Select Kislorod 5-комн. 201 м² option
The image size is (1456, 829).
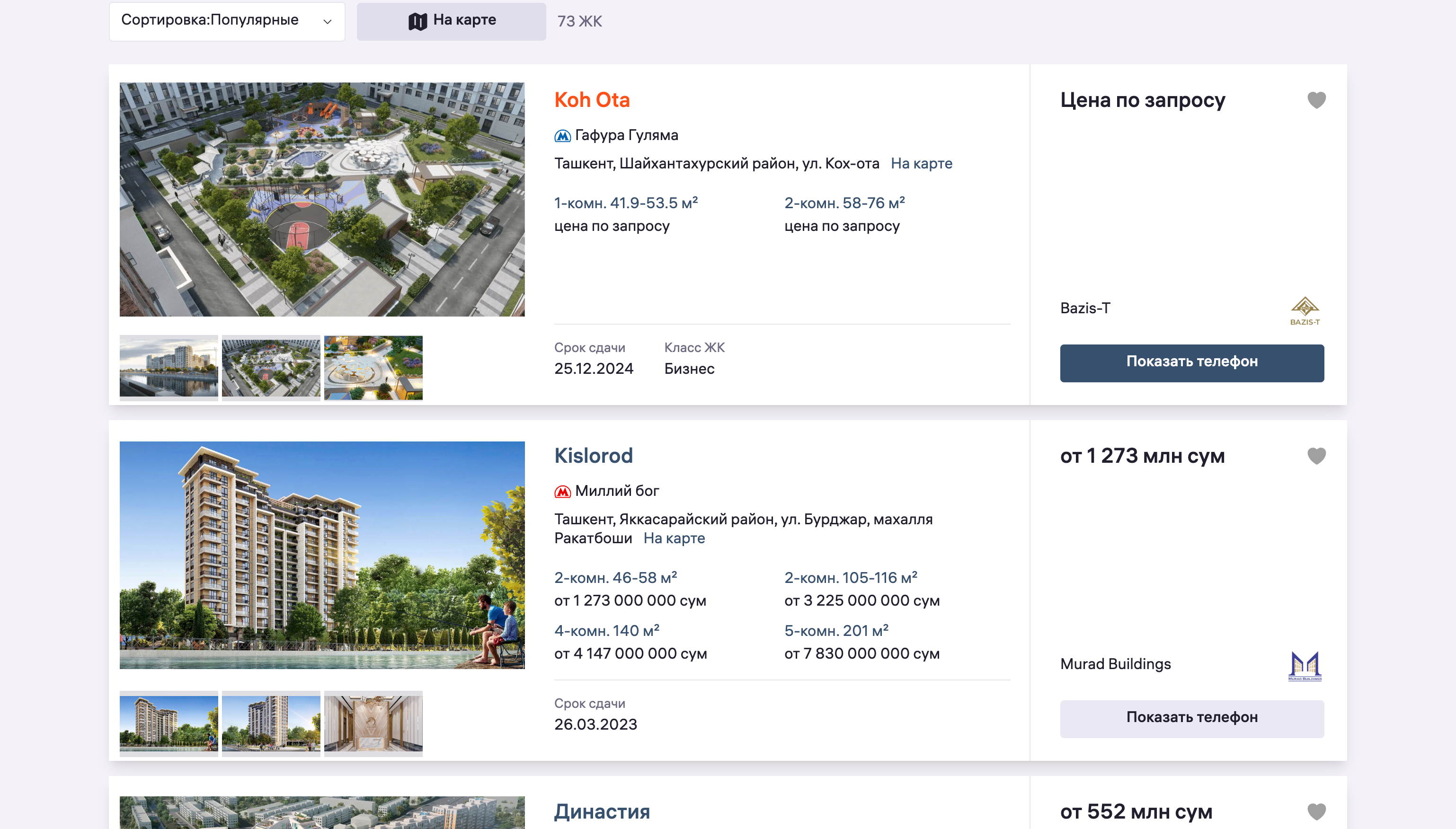pyautogui.click(x=836, y=630)
